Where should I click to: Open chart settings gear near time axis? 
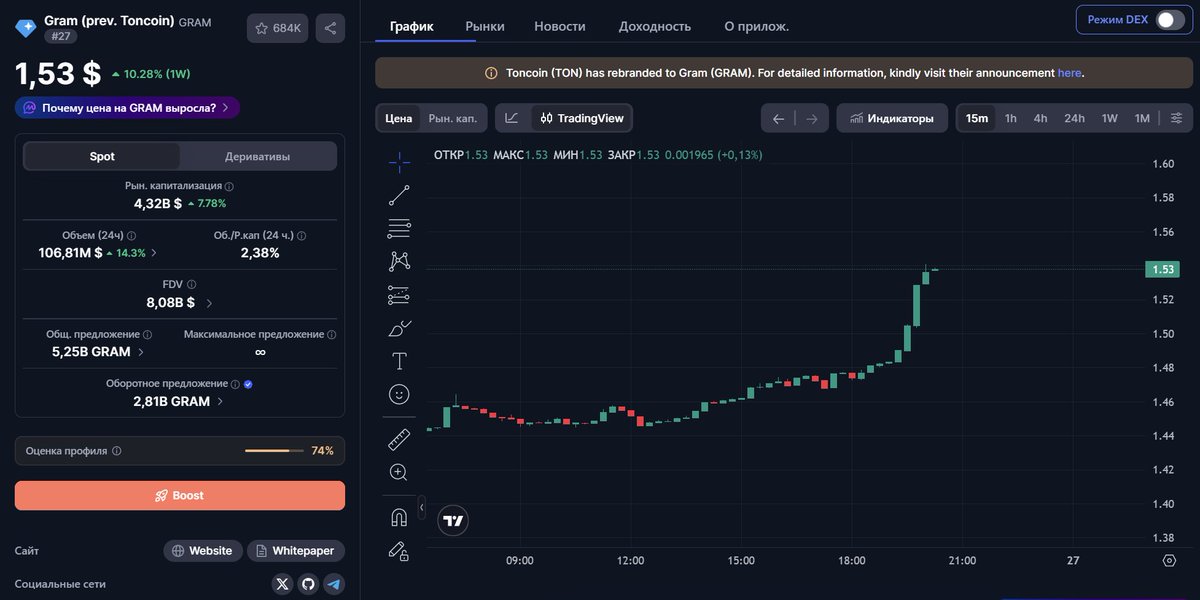point(1169,561)
